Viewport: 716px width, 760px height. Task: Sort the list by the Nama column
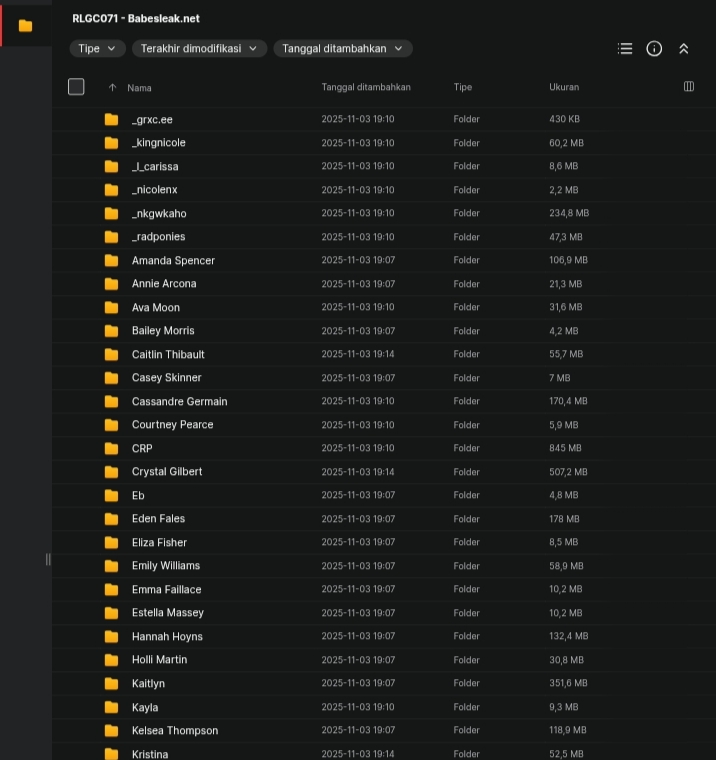[x=139, y=88]
